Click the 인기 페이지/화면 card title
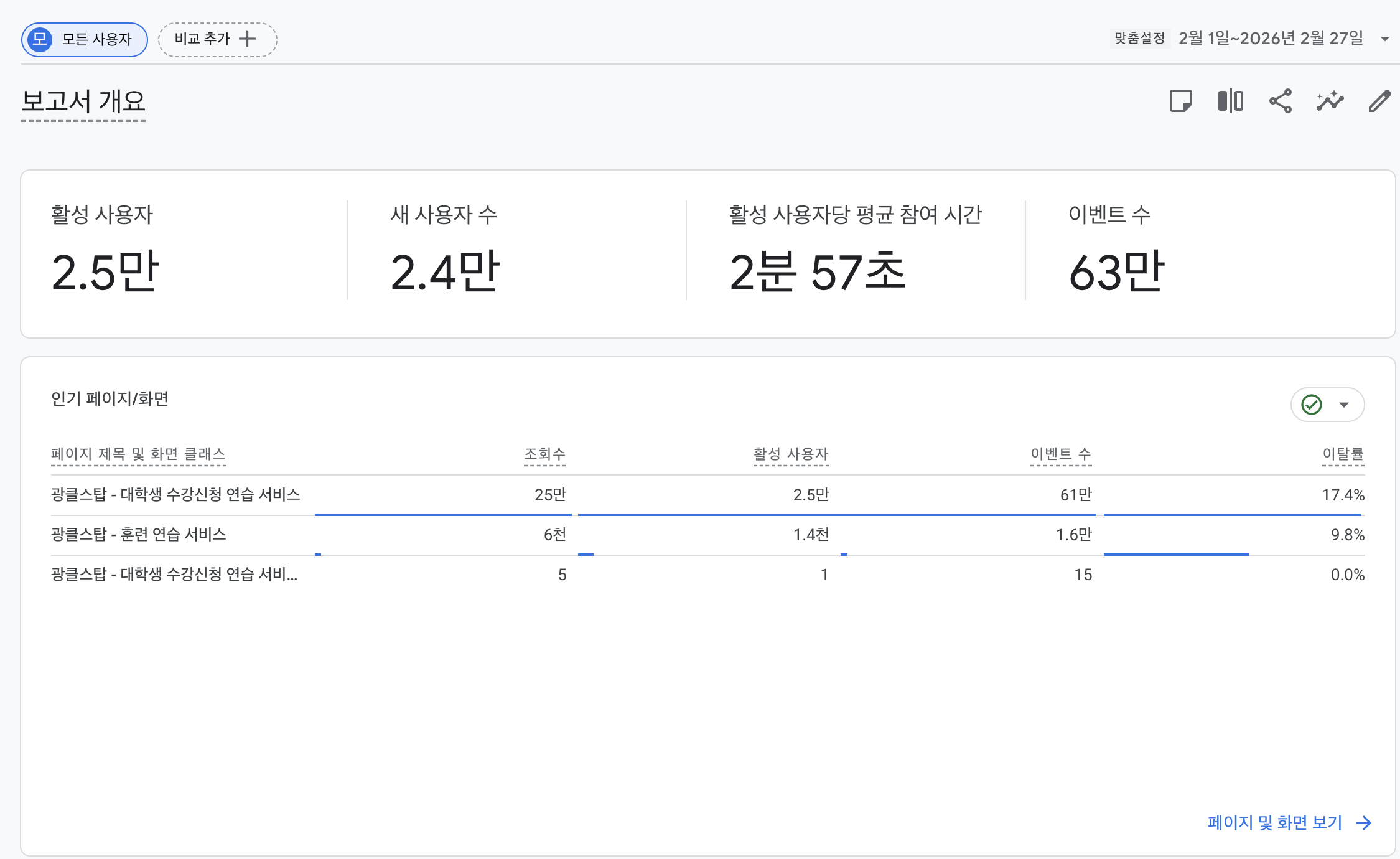Screen dimensions: 1400x859 tap(110, 398)
